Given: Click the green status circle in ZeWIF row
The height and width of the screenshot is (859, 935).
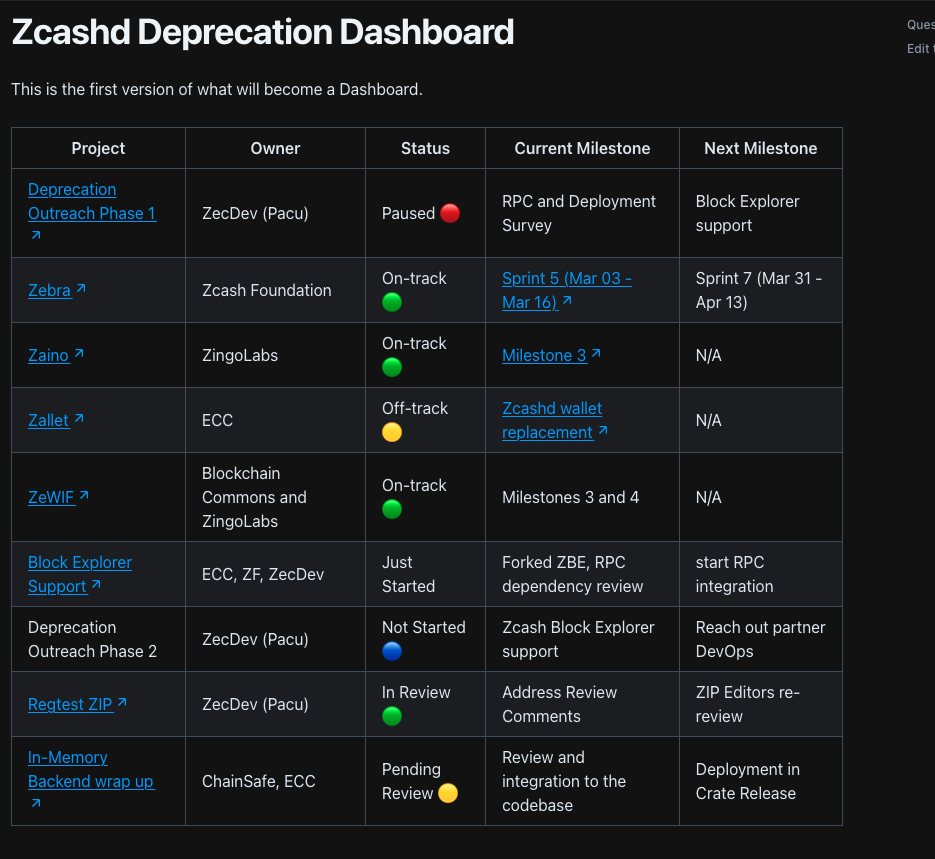Looking at the screenshot, I should (x=392, y=509).
